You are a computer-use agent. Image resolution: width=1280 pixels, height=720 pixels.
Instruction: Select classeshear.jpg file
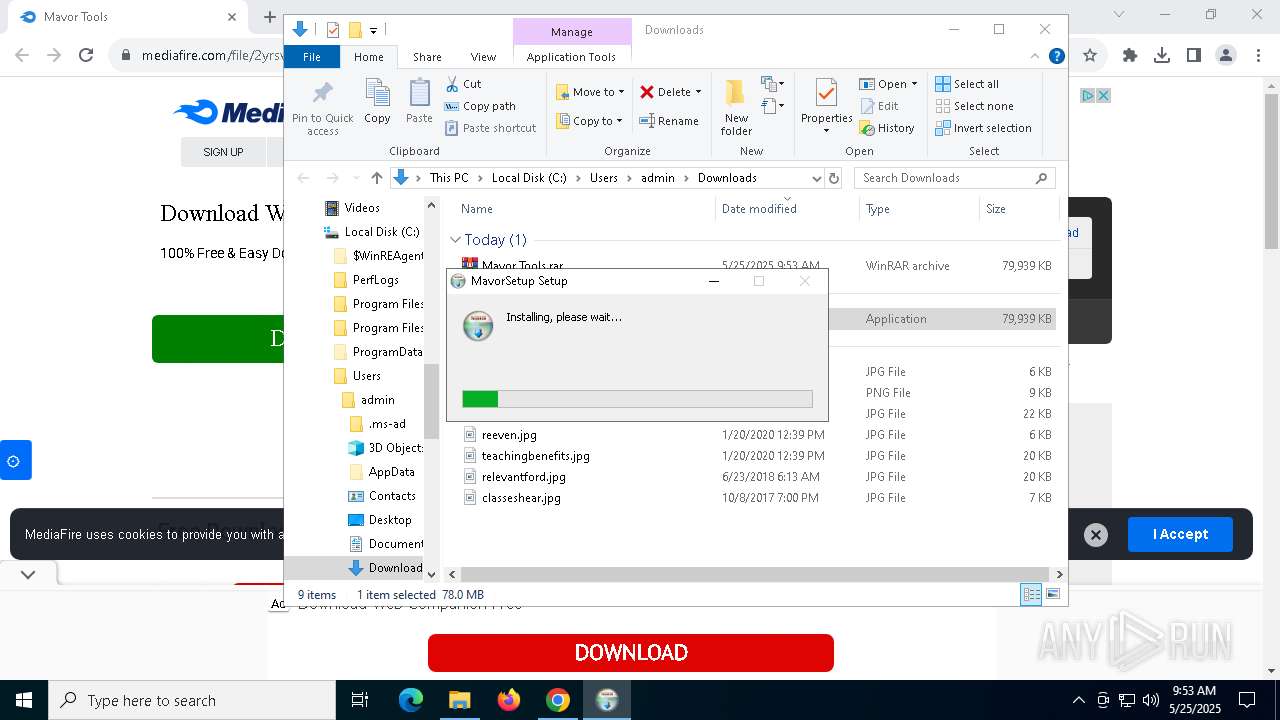click(x=521, y=498)
